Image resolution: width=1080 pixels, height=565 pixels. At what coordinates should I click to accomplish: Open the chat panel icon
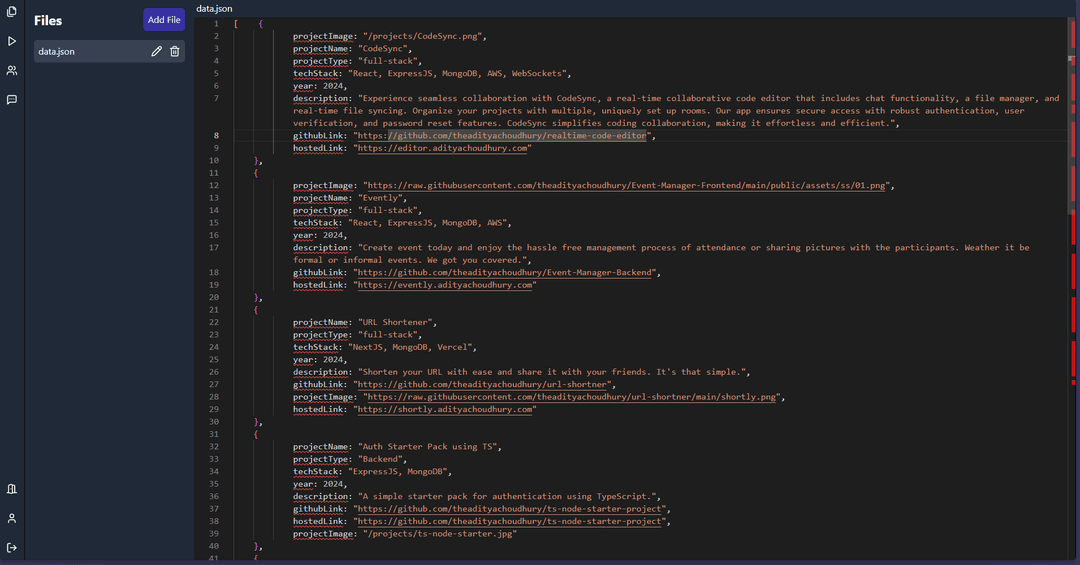pyautogui.click(x=12, y=100)
